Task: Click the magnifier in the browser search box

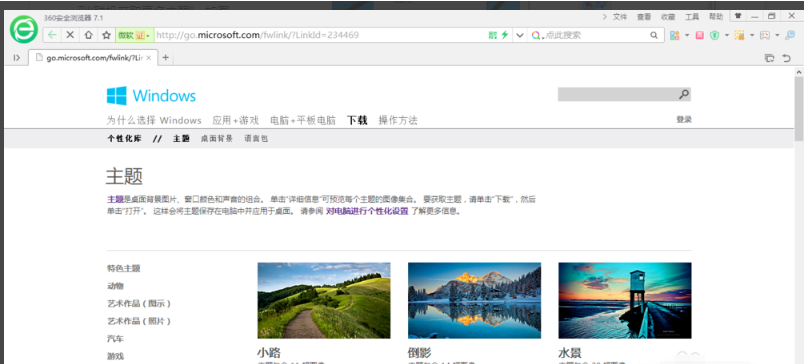Action: tap(654, 35)
